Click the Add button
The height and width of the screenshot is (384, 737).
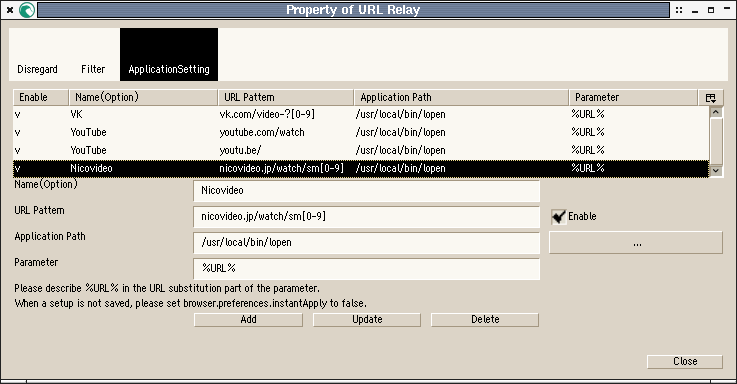pos(248,320)
